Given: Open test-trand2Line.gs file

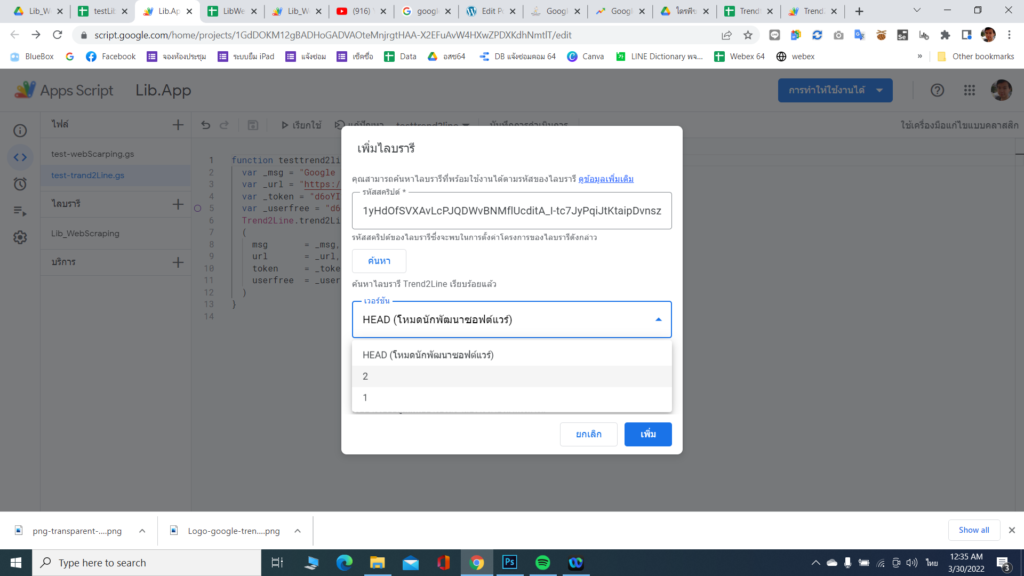Looking at the screenshot, I should [x=88, y=175].
